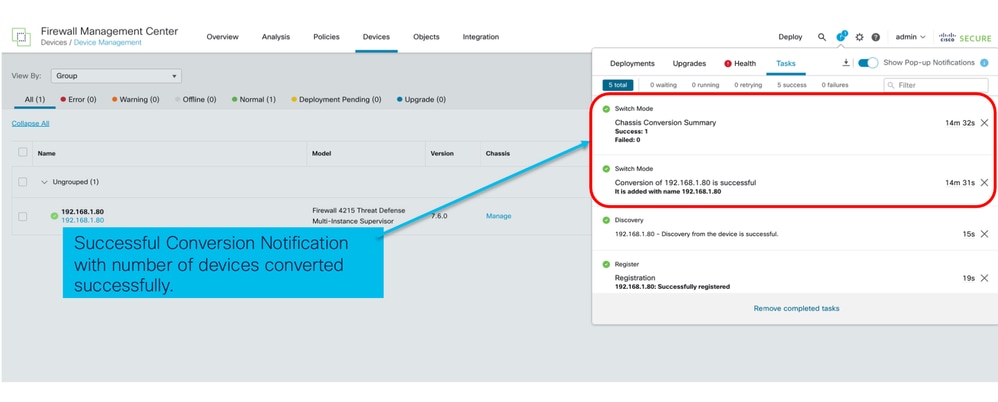
Task: Click the Manage chassis link
Action: pos(498,216)
